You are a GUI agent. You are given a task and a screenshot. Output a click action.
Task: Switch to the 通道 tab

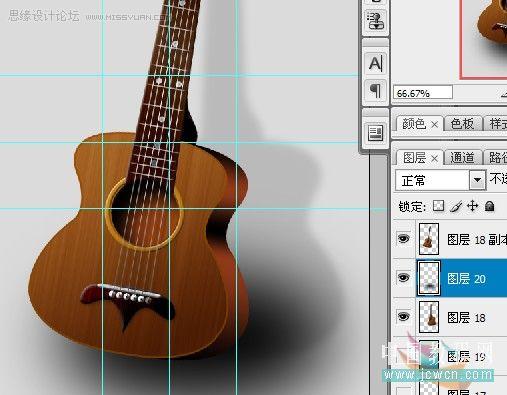pyautogui.click(x=462, y=157)
